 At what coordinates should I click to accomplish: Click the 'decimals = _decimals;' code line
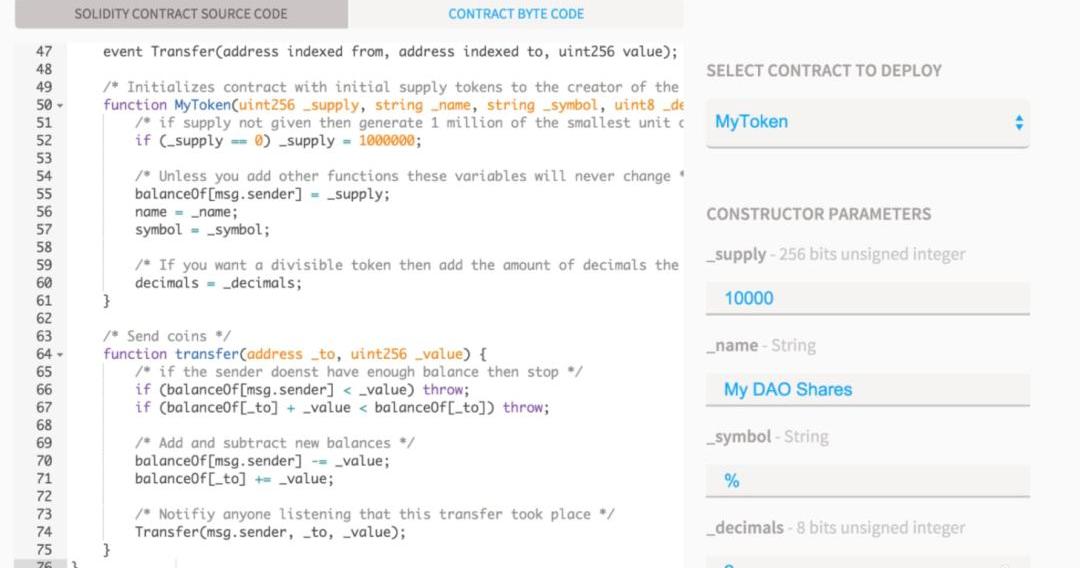(x=218, y=283)
